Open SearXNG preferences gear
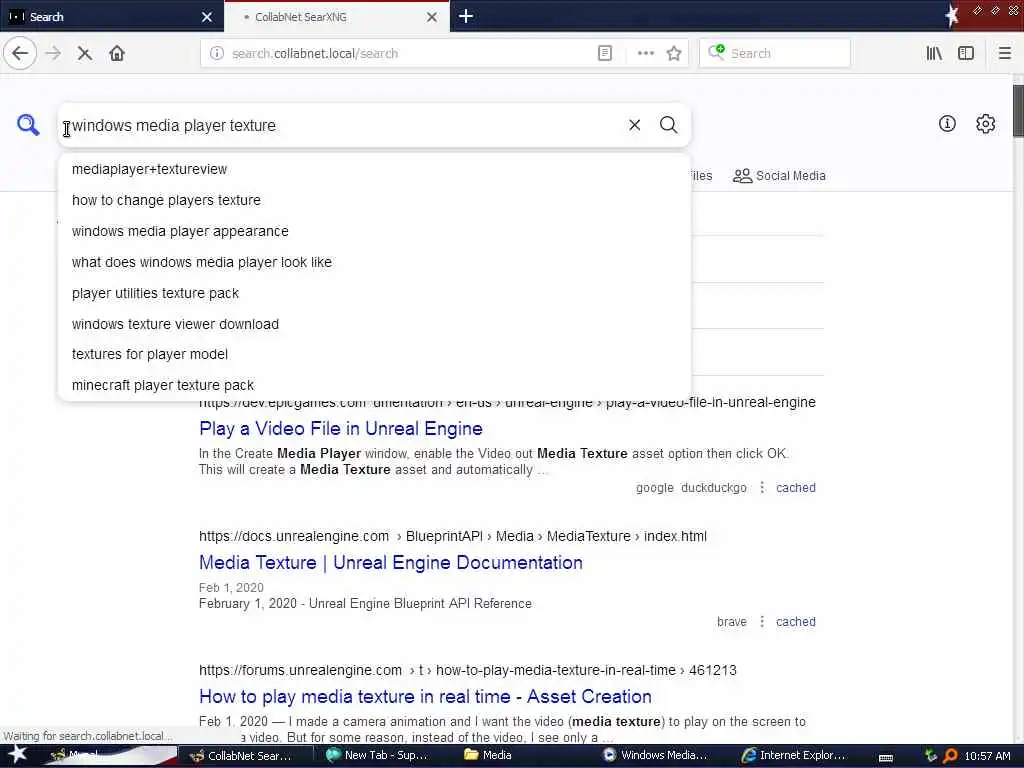 point(985,123)
